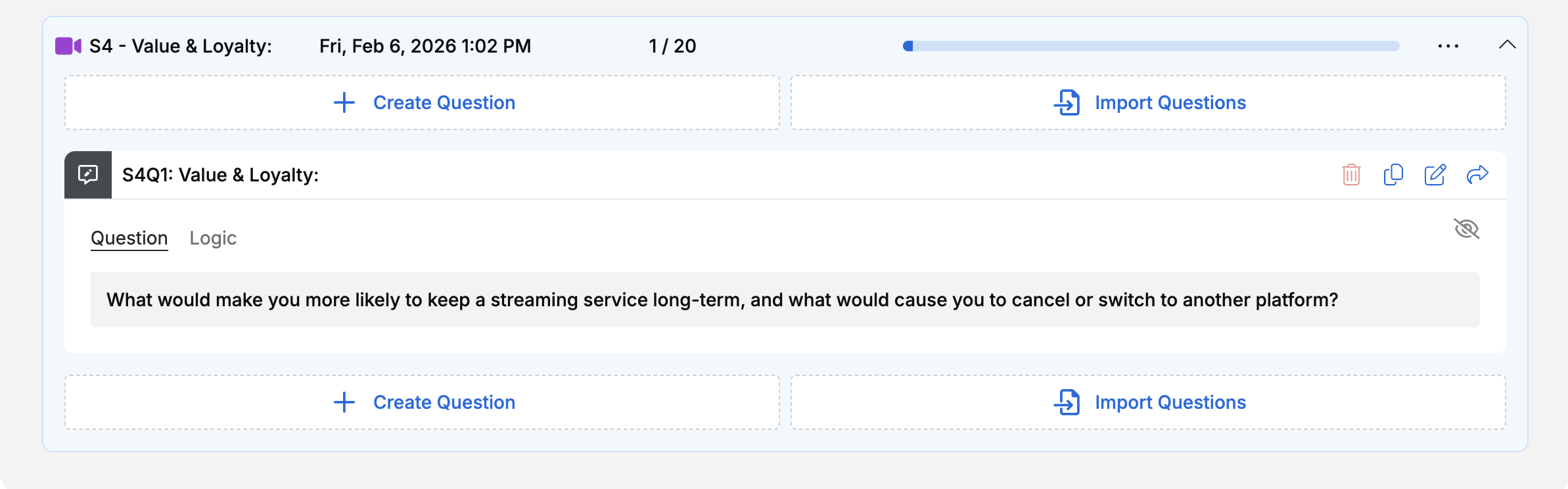1568x489 pixels.
Task: Click the bottom Import Questions button
Action: (x=1149, y=402)
